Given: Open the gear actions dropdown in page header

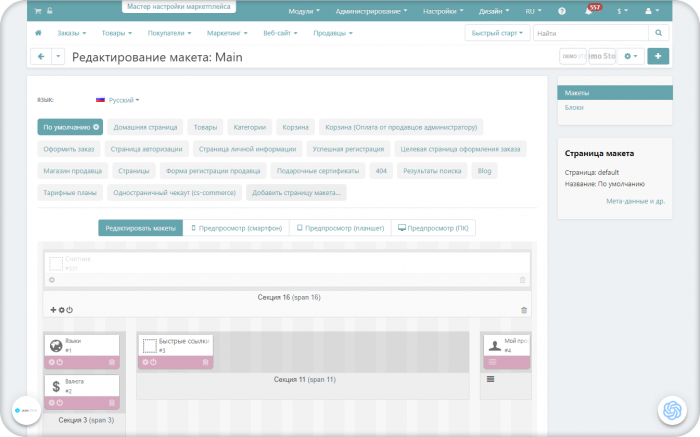Looking at the screenshot, I should point(630,56).
